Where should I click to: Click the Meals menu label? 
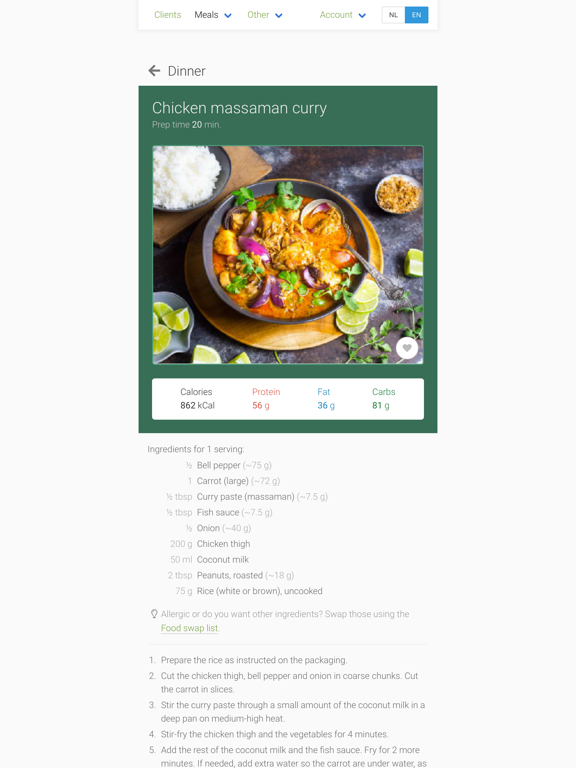pos(206,15)
